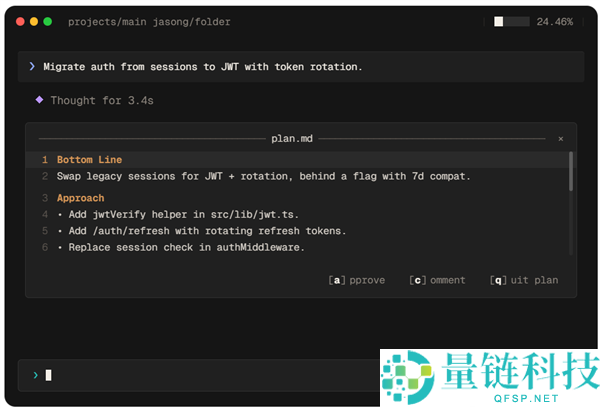The height and width of the screenshot is (409, 600).
Task: Click the green maximize window button
Action: (48, 21)
